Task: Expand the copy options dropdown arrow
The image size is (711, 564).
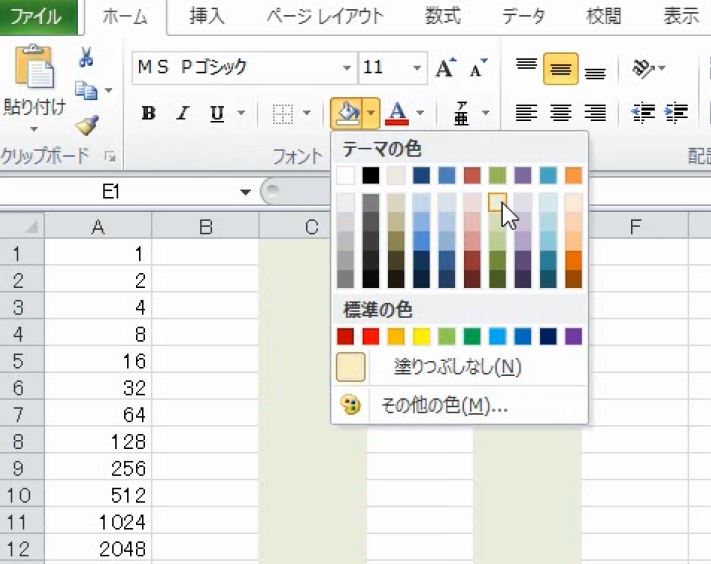Action: [x=108, y=90]
